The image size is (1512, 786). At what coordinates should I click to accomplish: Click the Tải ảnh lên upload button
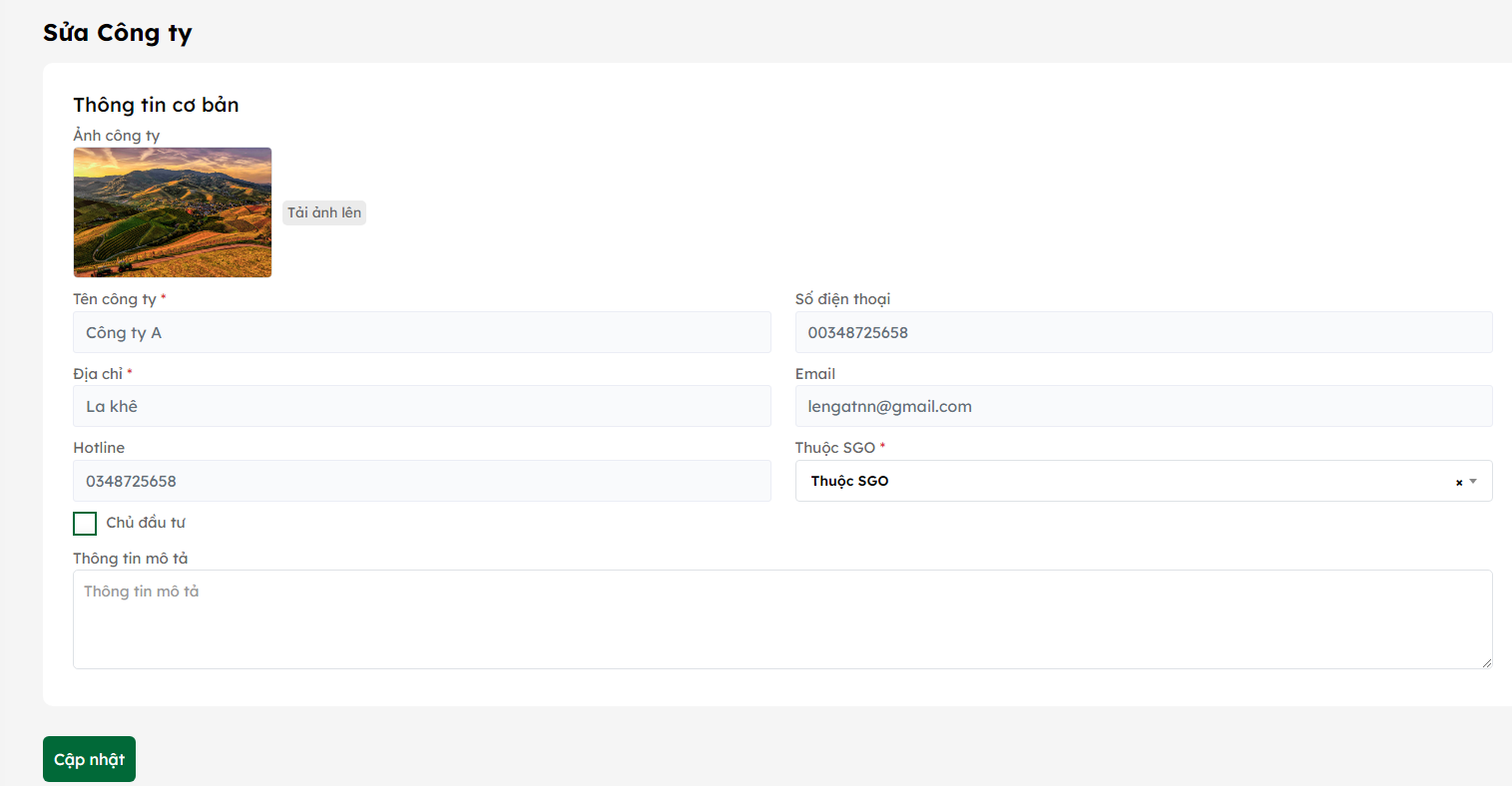(x=324, y=212)
